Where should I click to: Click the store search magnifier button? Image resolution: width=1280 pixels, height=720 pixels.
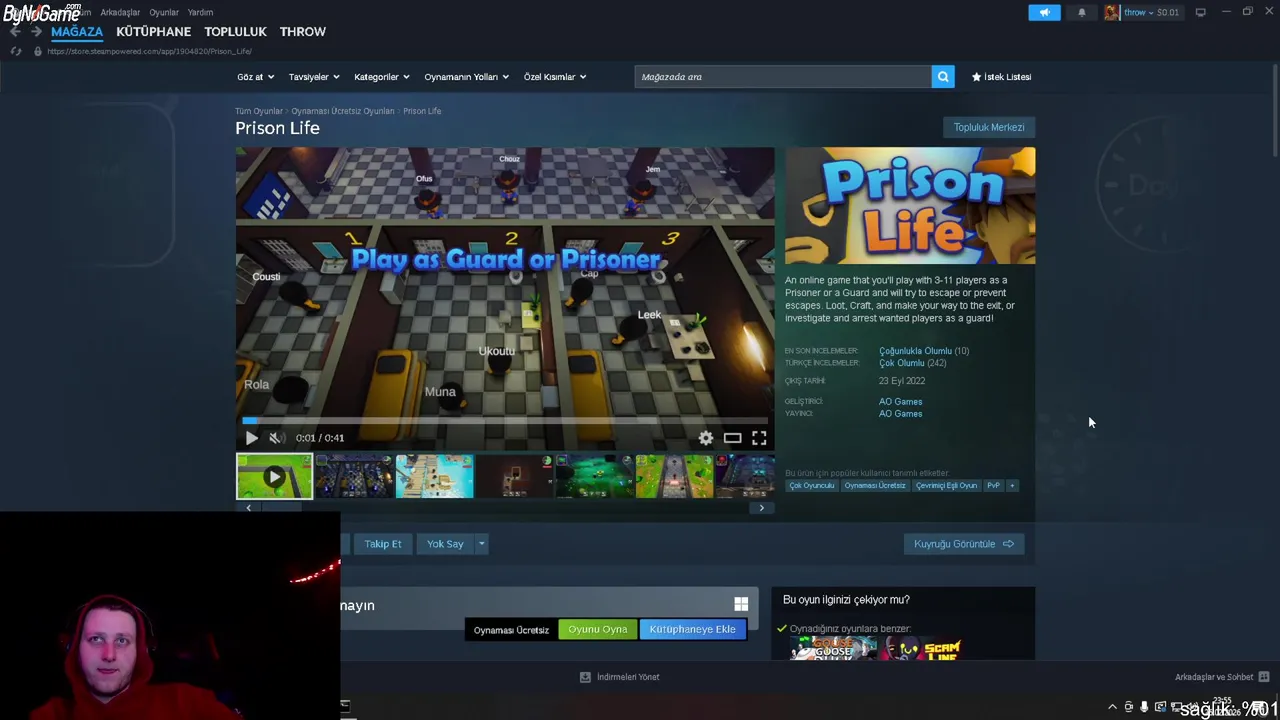pyautogui.click(x=943, y=77)
